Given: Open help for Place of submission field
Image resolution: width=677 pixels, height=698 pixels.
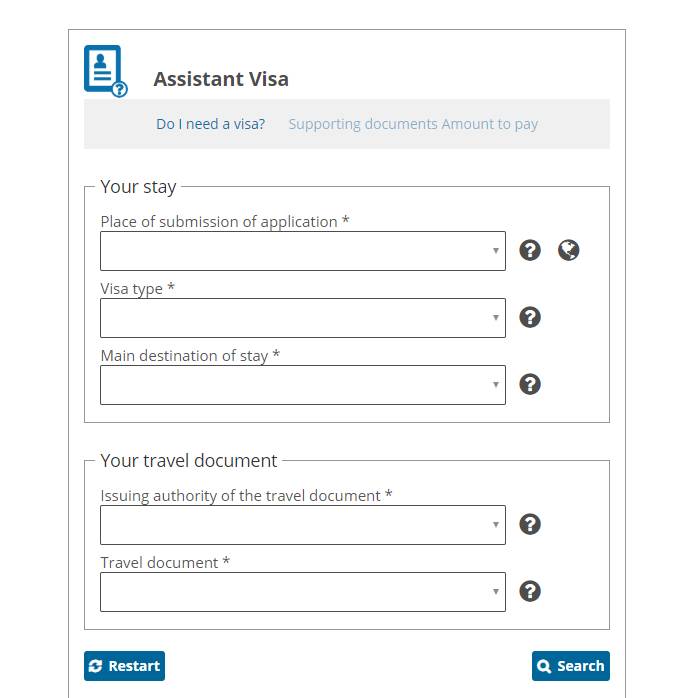Looking at the screenshot, I should 530,250.
